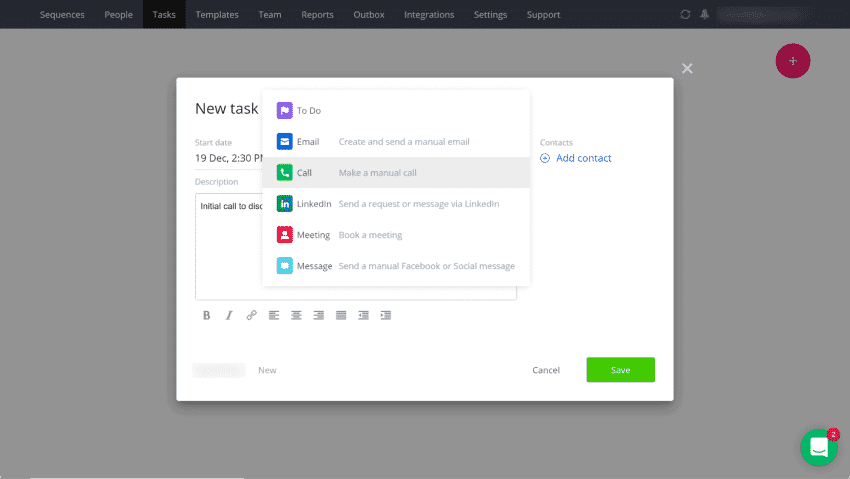Click the purple To Do flag icon
The width and height of the screenshot is (850, 479).
pos(285,111)
